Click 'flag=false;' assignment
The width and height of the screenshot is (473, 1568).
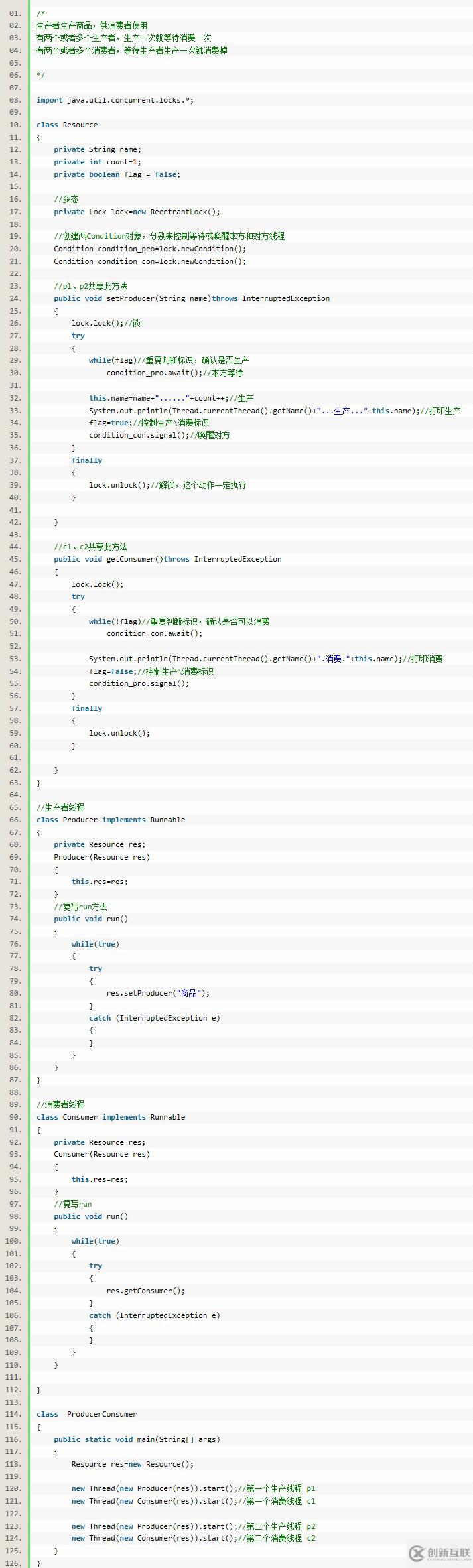113,671
